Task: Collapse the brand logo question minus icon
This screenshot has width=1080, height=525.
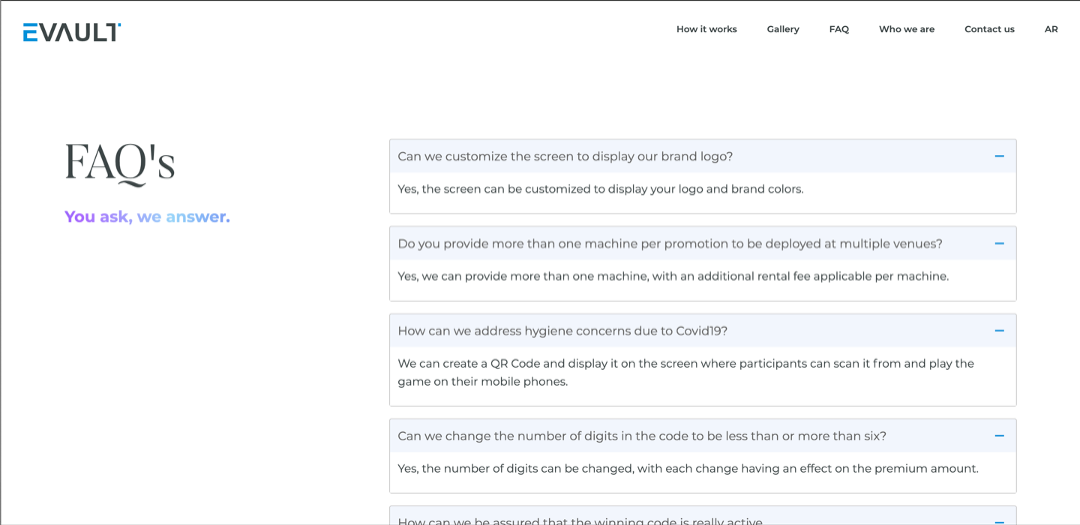Action: (998, 156)
